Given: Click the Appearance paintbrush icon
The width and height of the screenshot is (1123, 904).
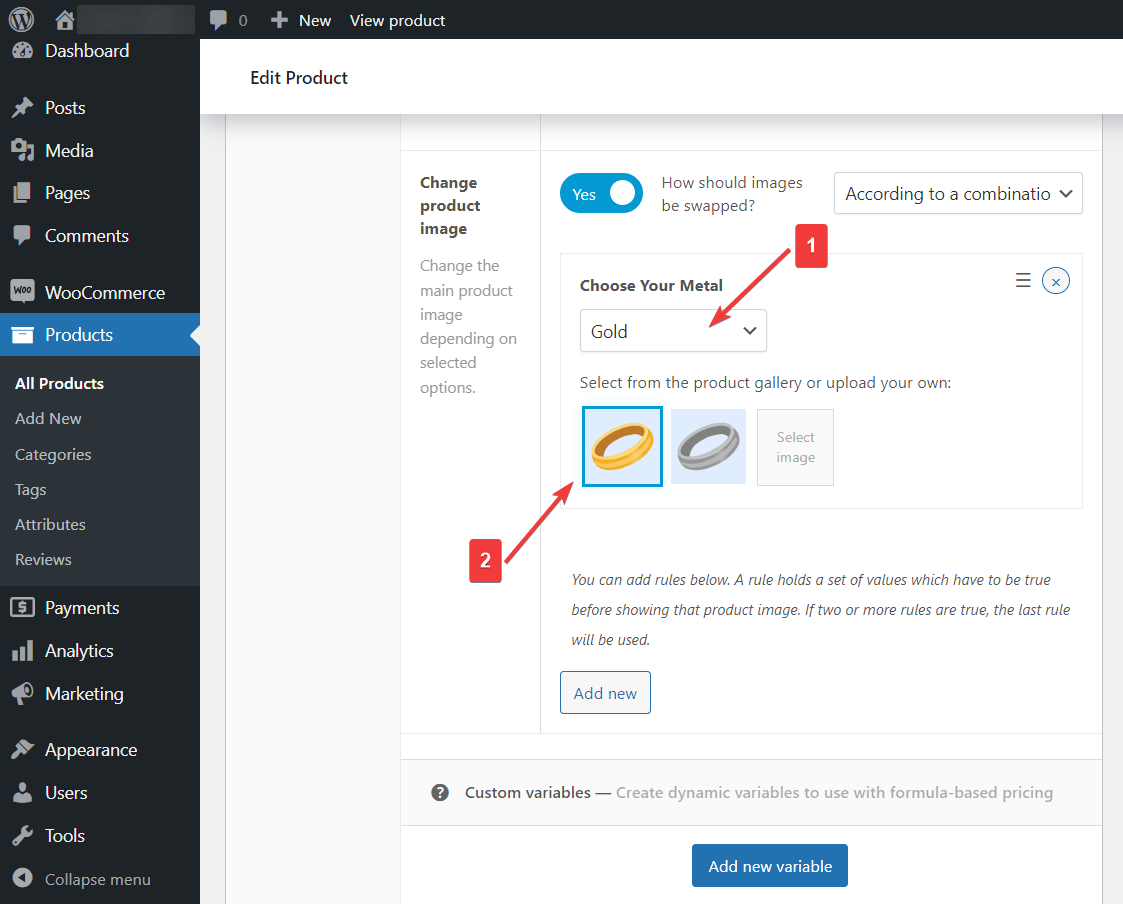Looking at the screenshot, I should click(x=22, y=750).
